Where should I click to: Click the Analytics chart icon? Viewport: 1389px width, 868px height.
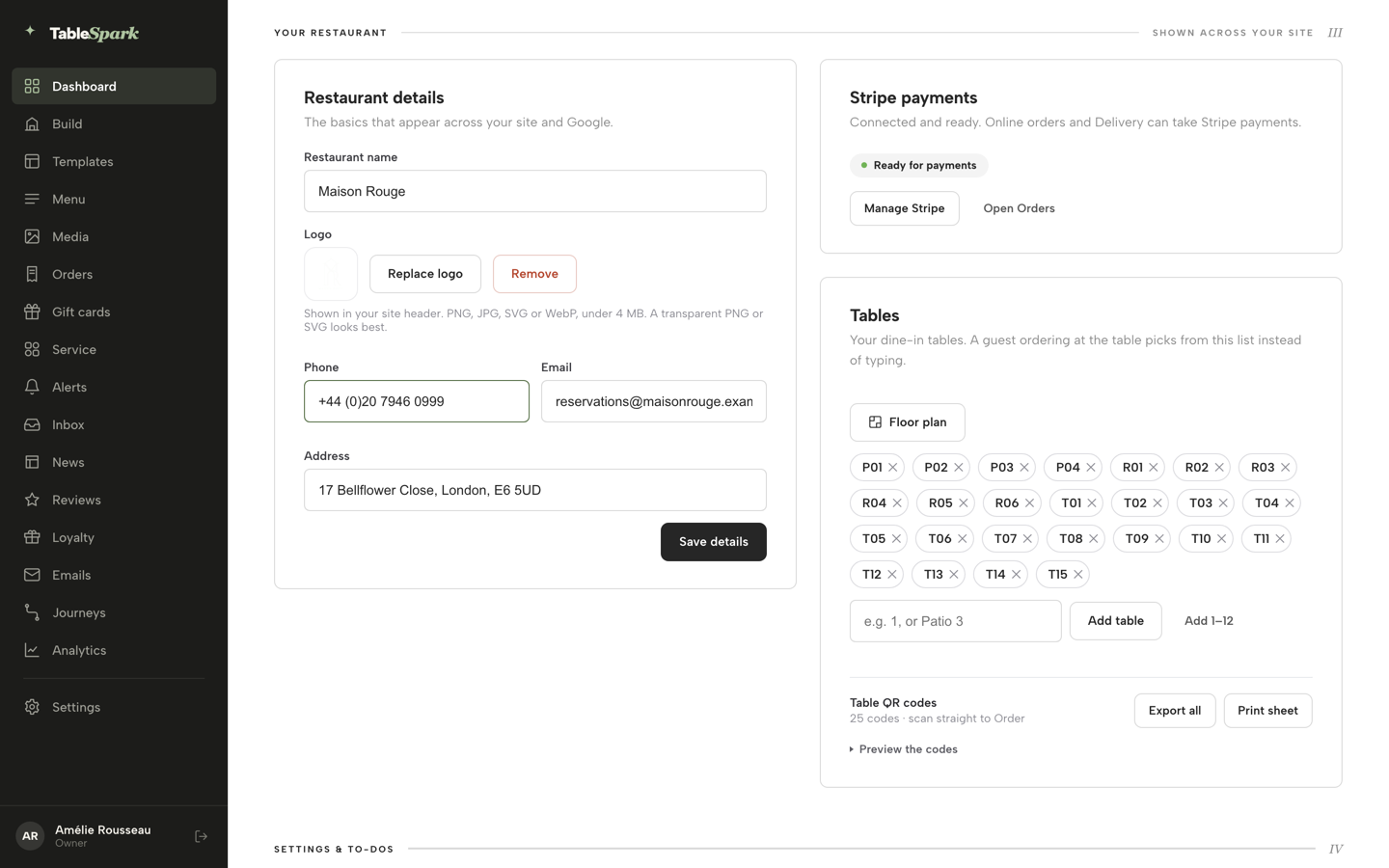[32, 650]
